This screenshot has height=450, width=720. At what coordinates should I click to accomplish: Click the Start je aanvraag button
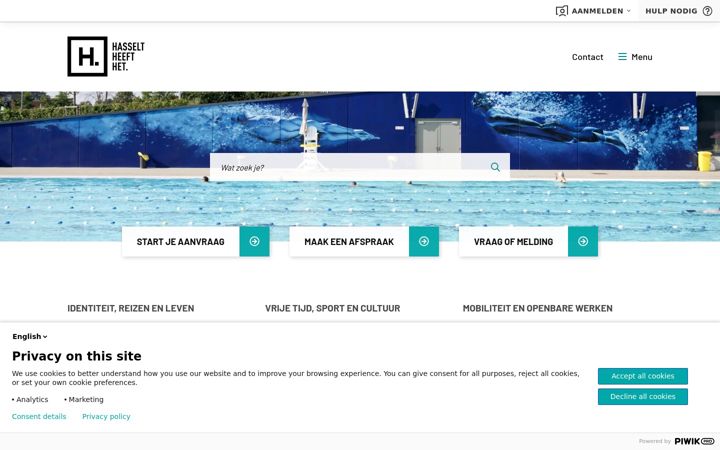(x=196, y=242)
